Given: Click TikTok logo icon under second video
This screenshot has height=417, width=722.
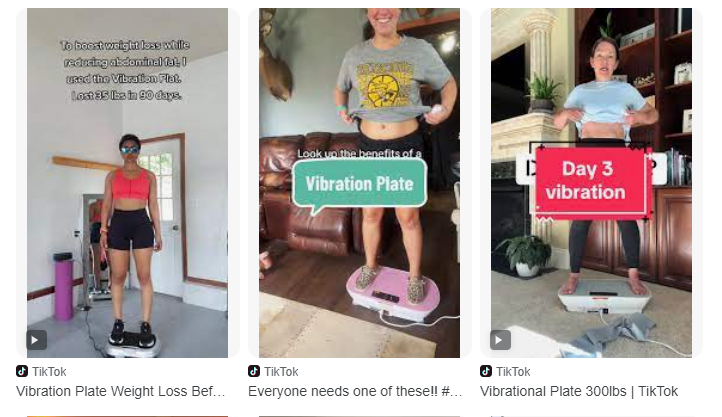Looking at the screenshot, I should point(254,371).
